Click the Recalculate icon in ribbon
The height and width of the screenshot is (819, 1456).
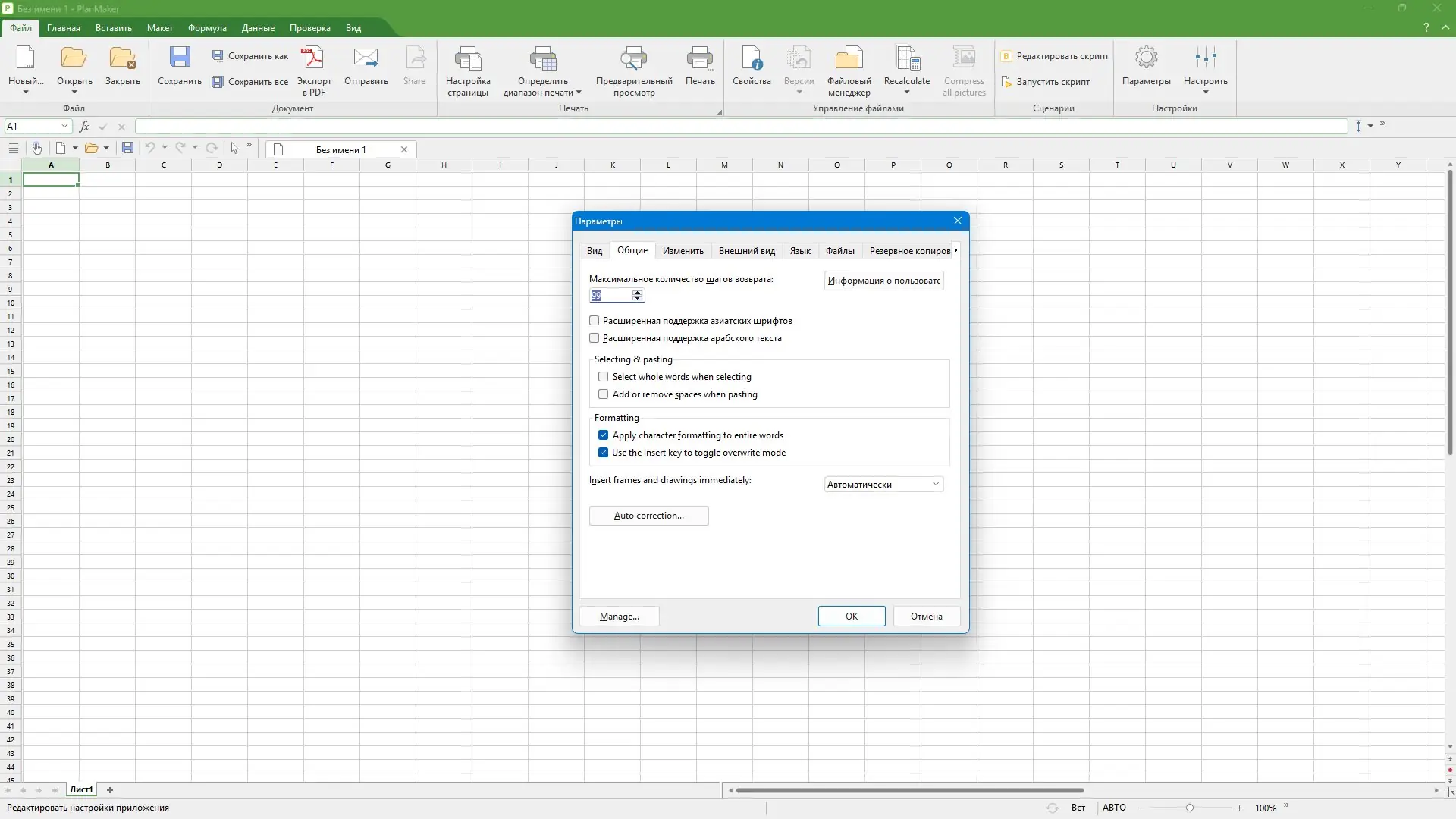pyautogui.click(x=907, y=58)
